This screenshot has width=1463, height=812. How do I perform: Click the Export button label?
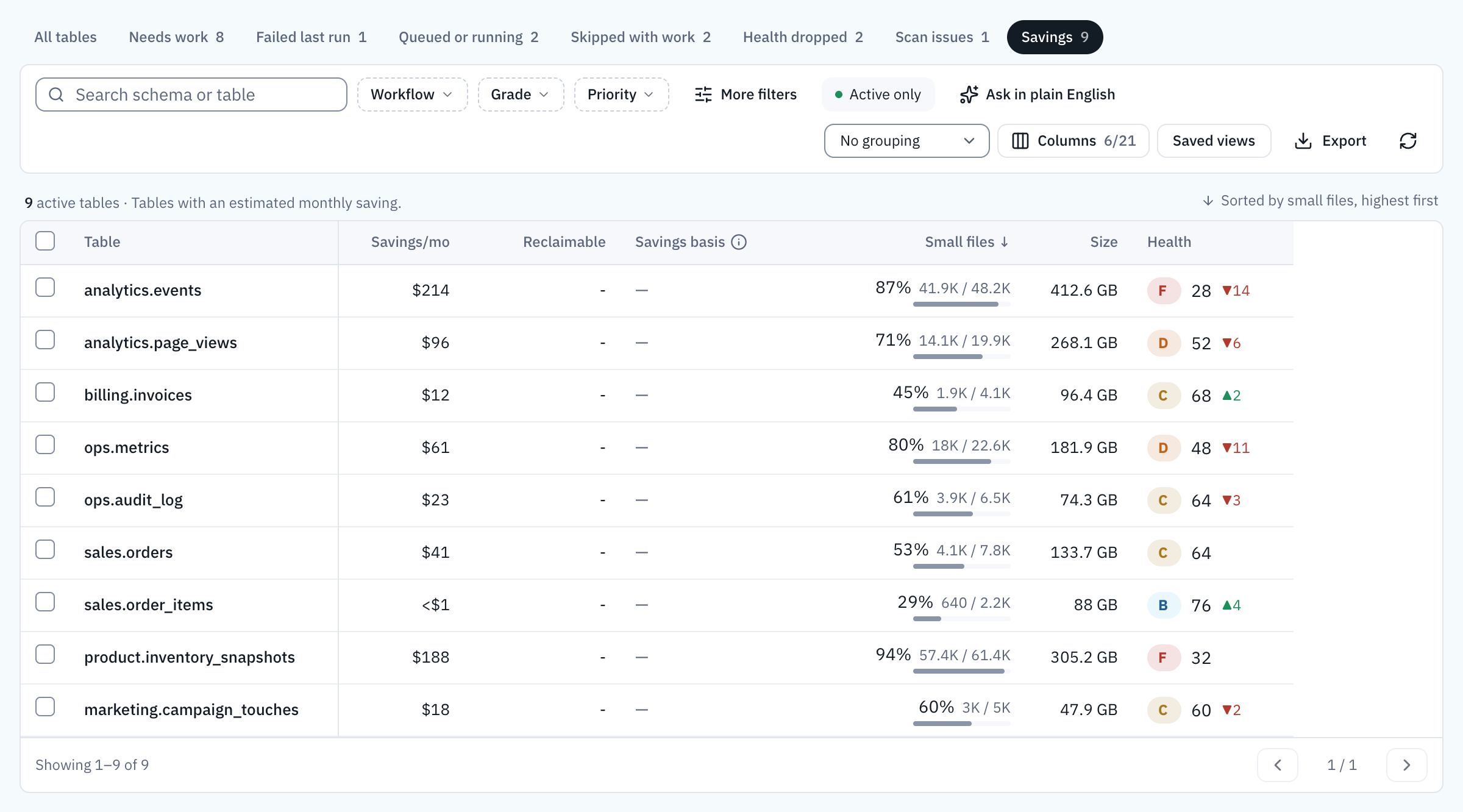1344,141
